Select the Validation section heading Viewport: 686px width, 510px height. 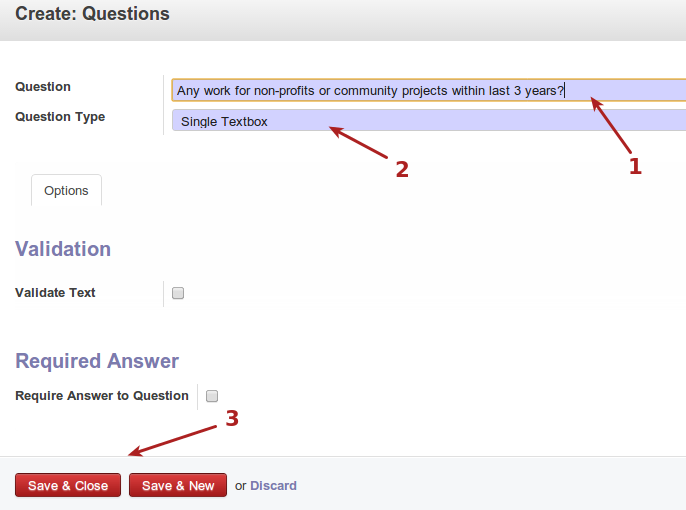pos(63,249)
